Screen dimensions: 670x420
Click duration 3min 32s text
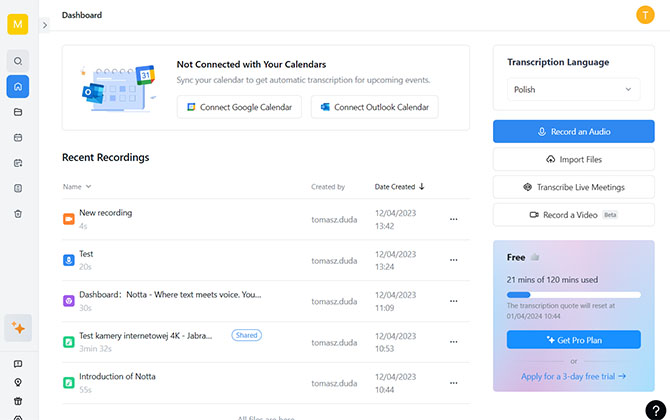point(95,349)
